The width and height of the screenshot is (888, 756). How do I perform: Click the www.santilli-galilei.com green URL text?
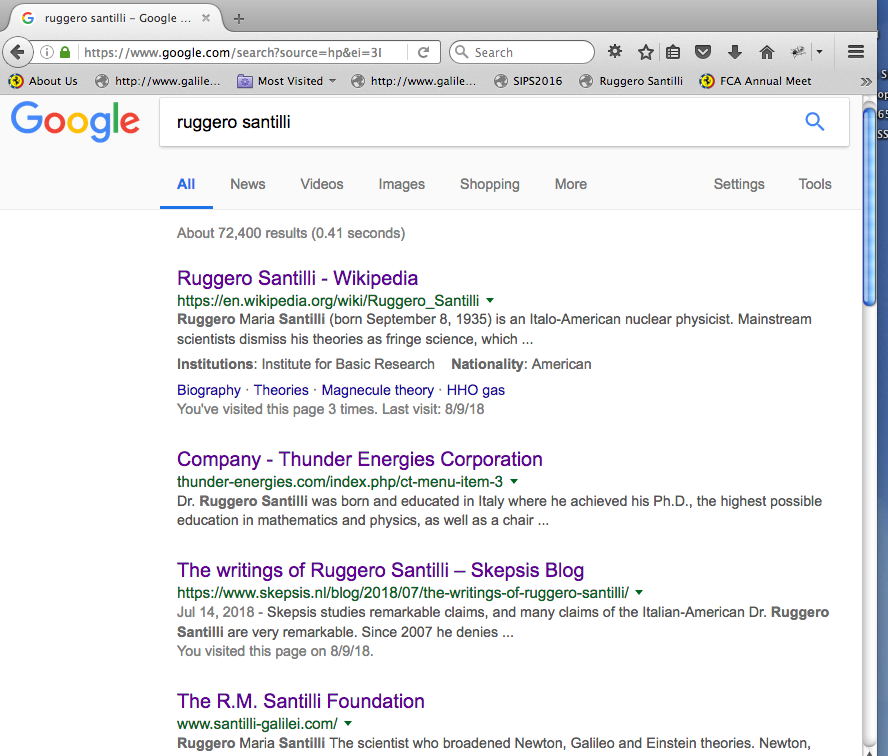click(257, 724)
